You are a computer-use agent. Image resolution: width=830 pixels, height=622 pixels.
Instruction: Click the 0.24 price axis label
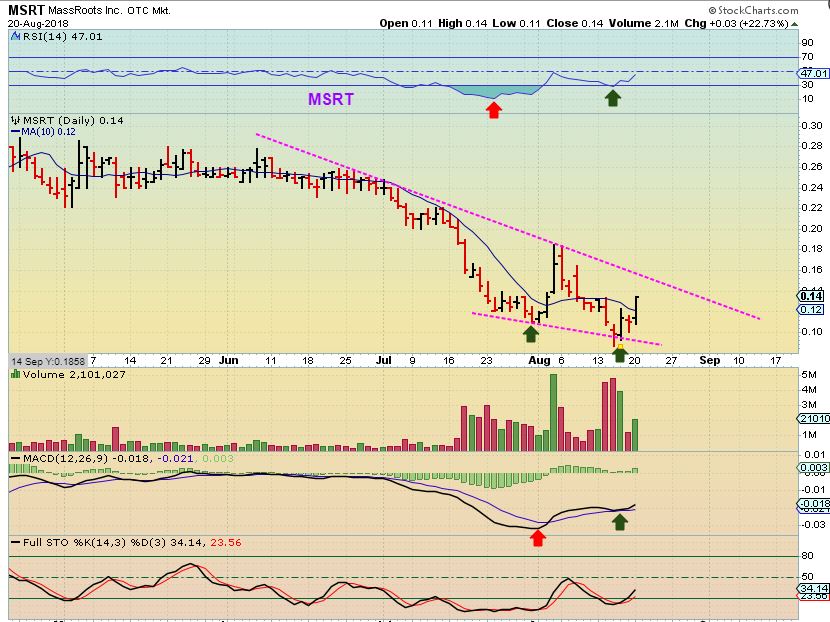point(812,187)
